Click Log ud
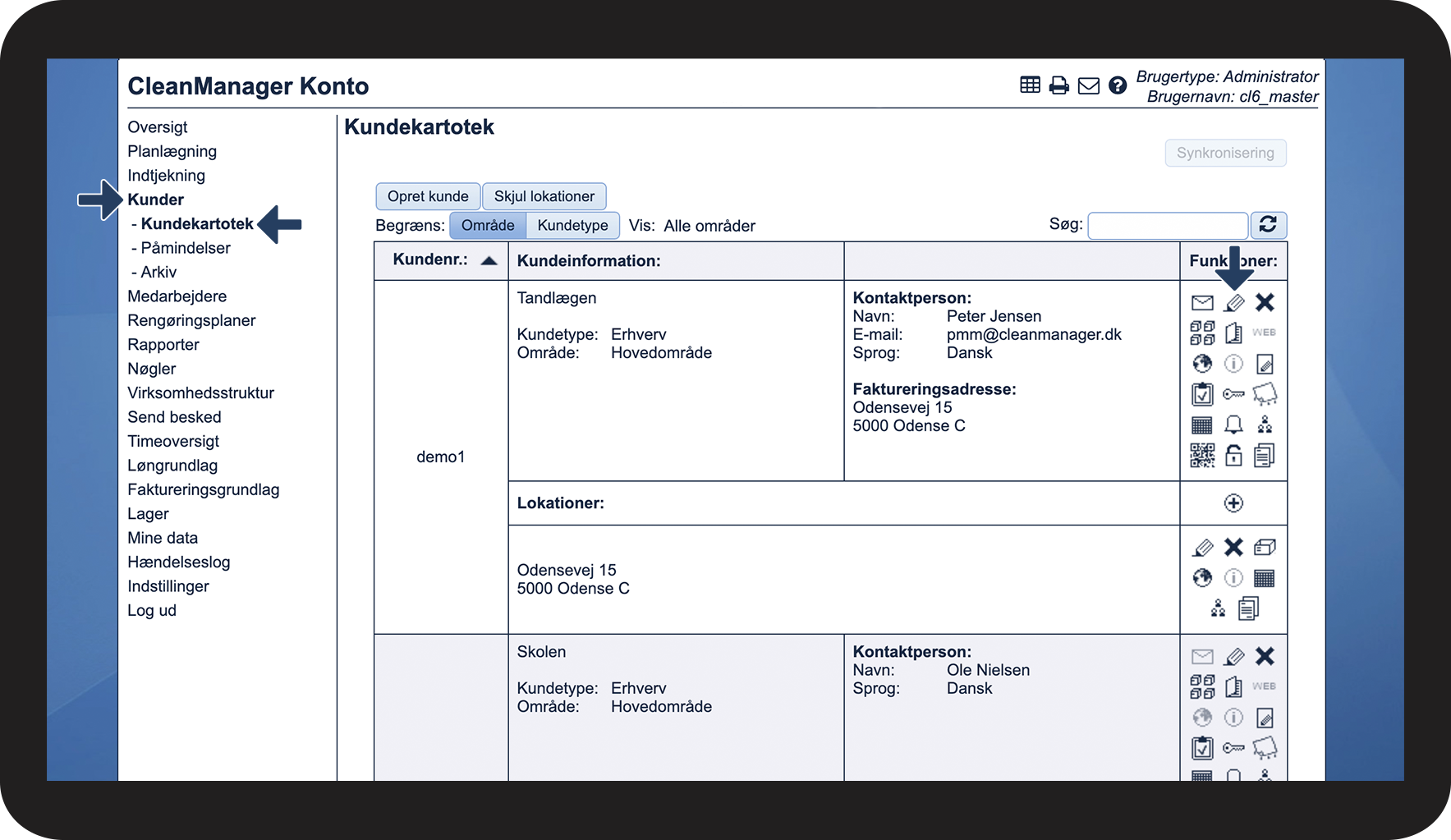The image size is (1451, 840). (152, 610)
